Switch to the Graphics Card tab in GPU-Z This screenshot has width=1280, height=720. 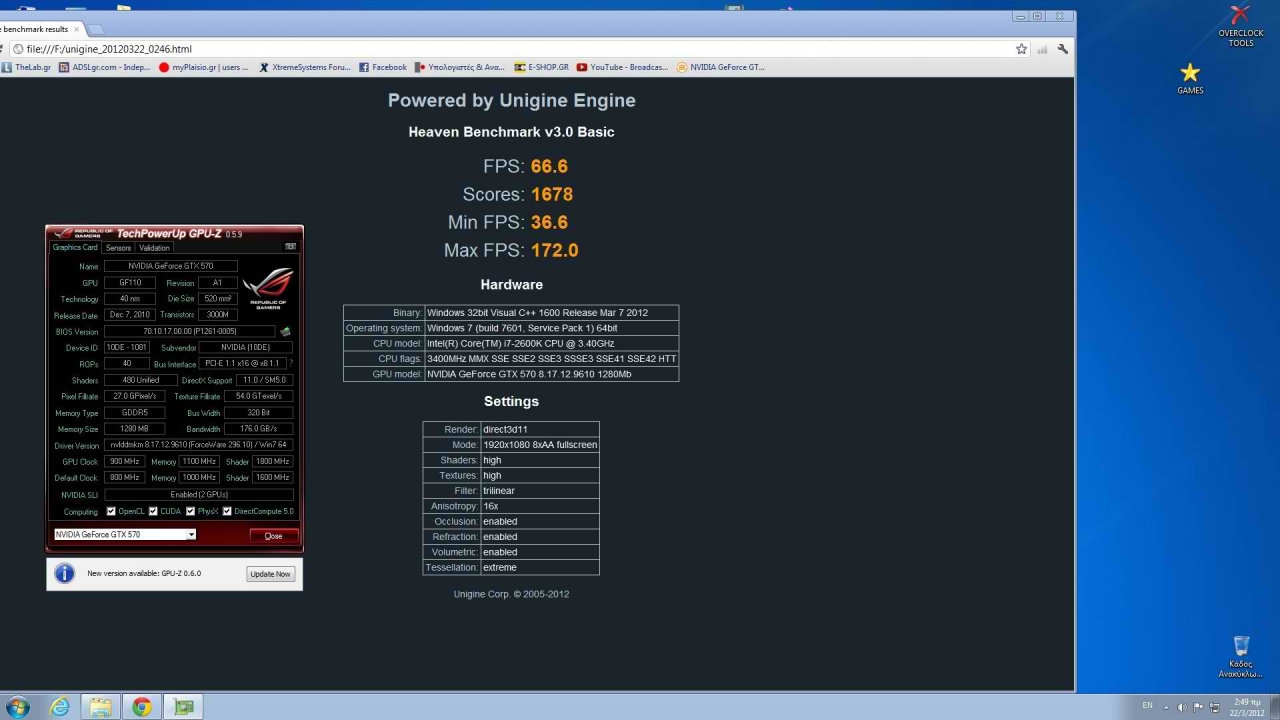click(75, 248)
